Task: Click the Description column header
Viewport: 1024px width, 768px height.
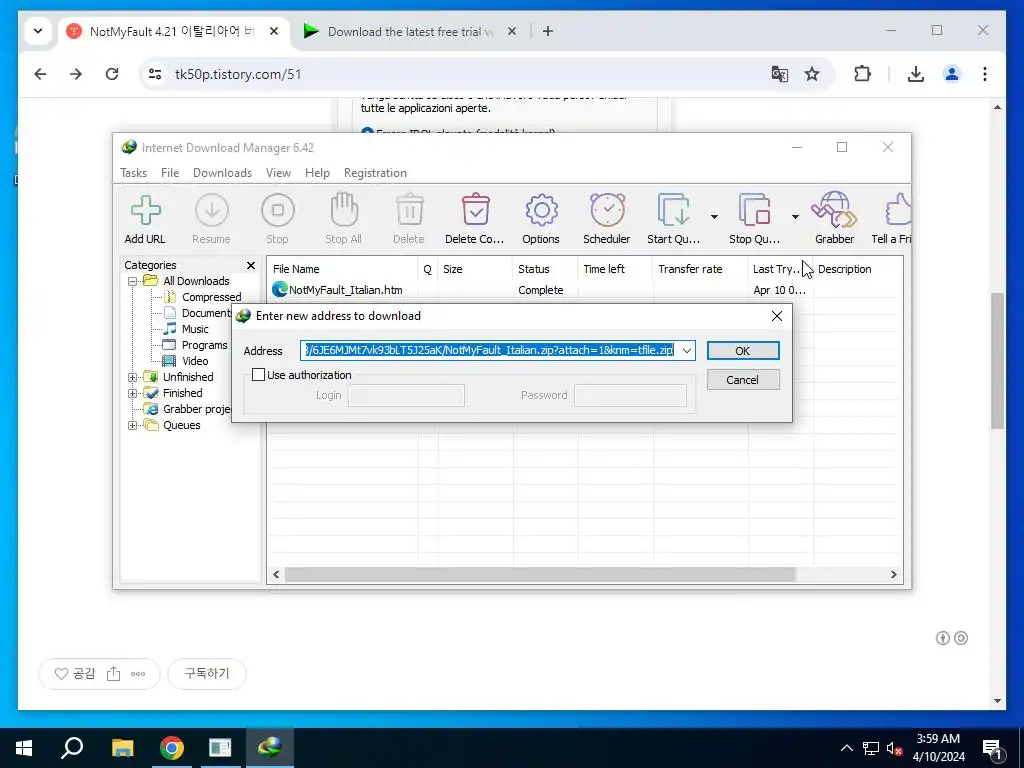Action: tap(858, 269)
